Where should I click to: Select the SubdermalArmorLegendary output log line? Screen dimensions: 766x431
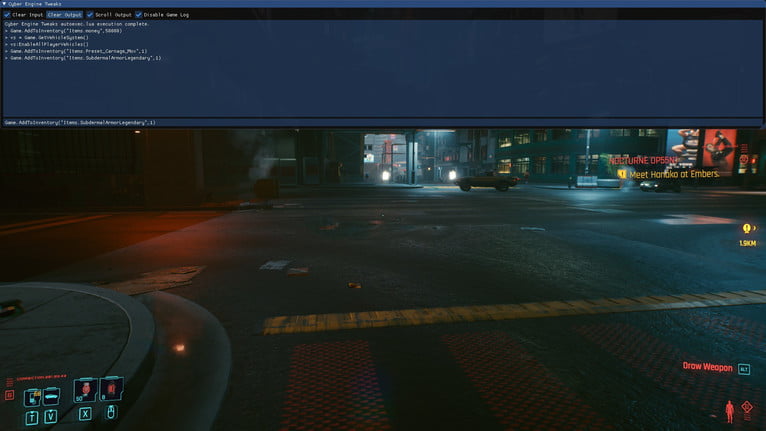point(83,58)
